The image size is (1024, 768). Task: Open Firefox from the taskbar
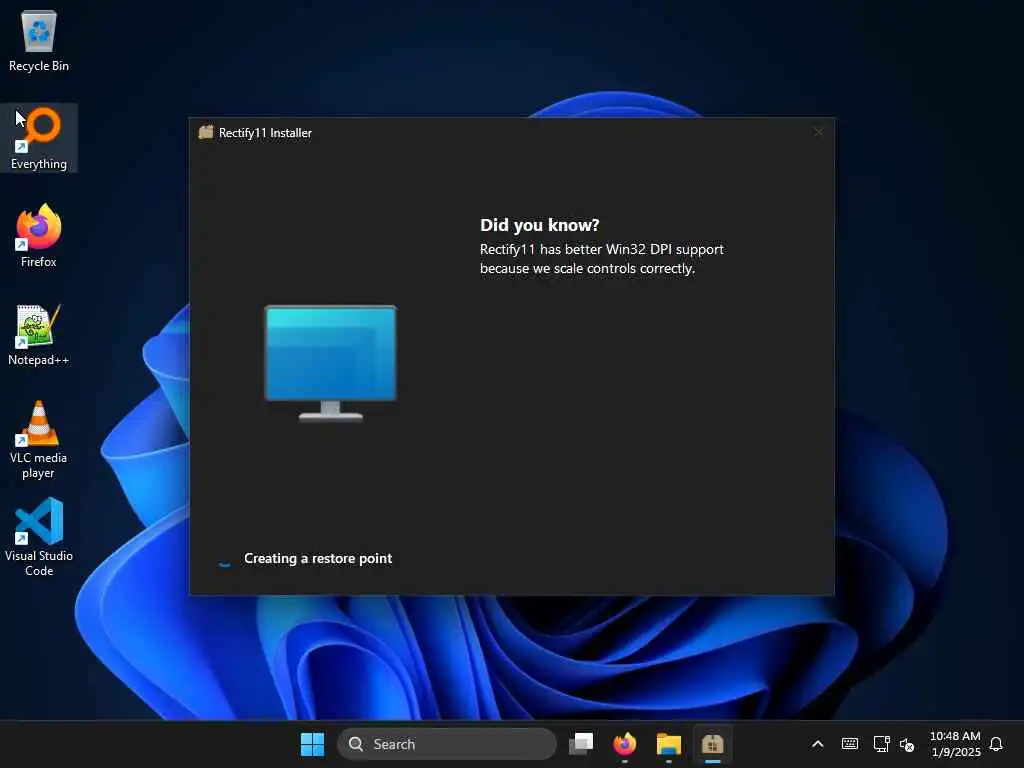[625, 744]
